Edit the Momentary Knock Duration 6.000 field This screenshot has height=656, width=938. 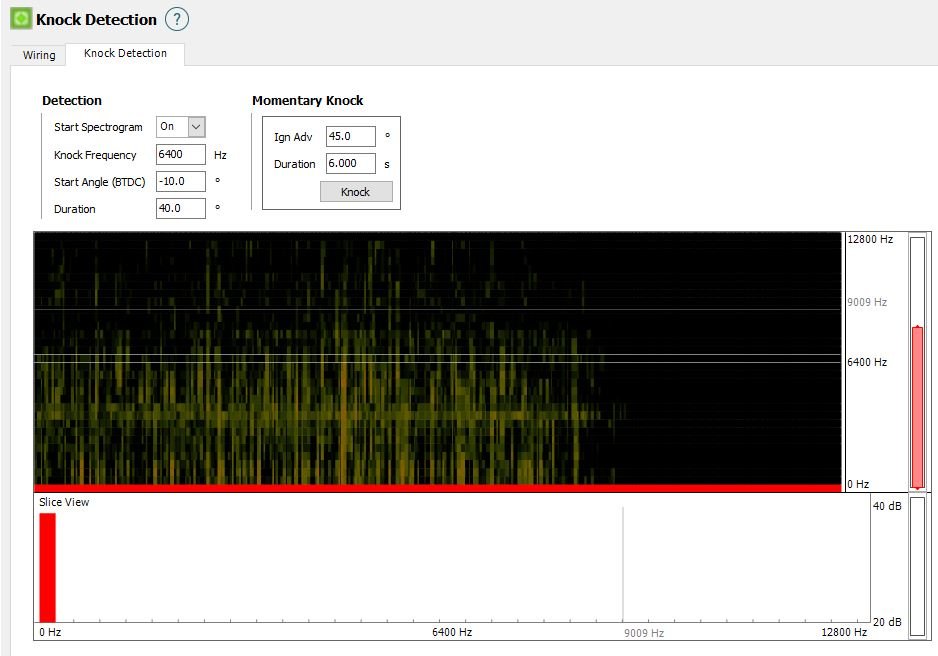coord(351,163)
